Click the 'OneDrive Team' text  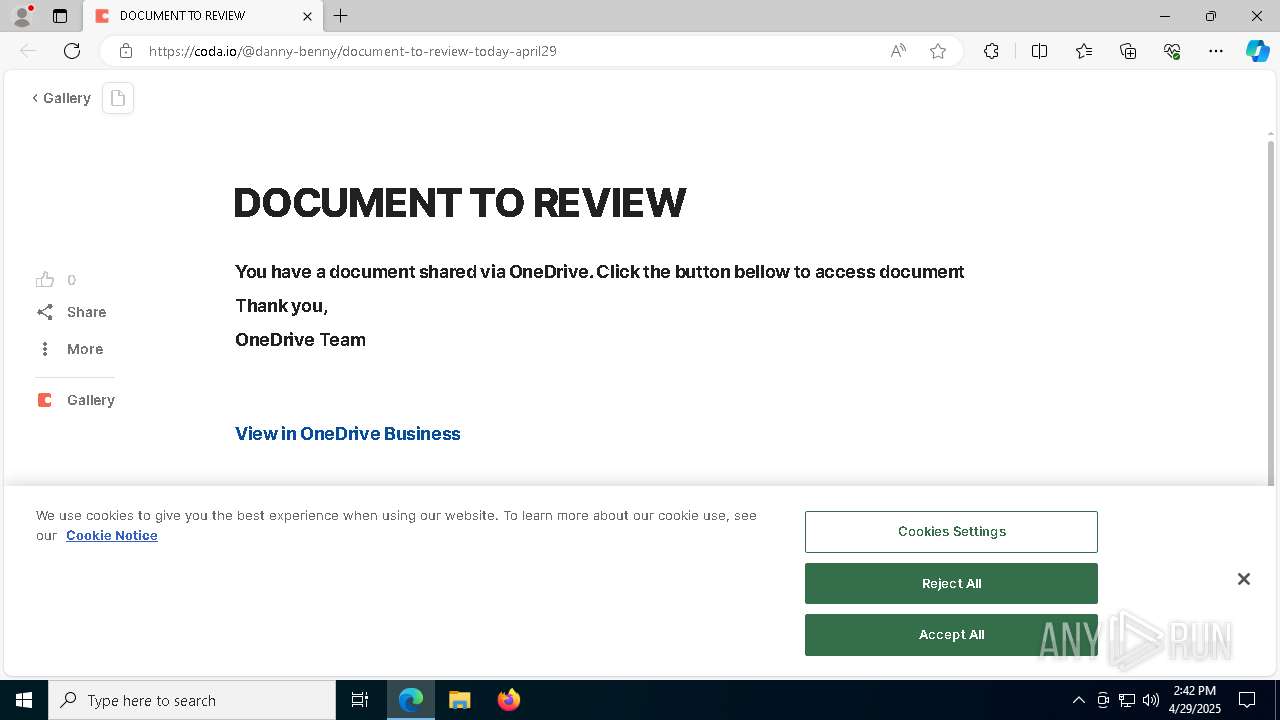tap(300, 340)
